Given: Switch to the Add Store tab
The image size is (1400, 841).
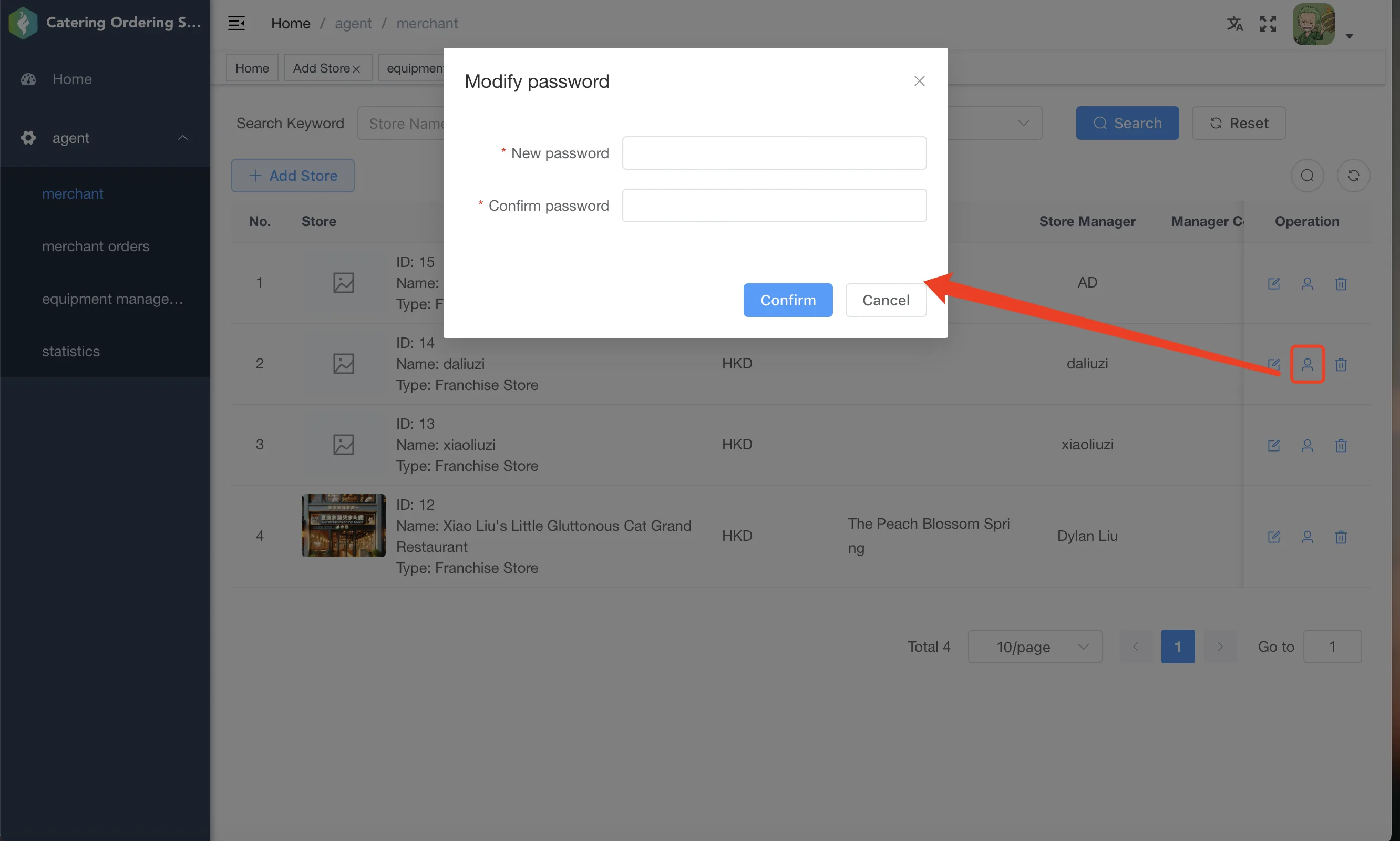Looking at the screenshot, I should [321, 67].
